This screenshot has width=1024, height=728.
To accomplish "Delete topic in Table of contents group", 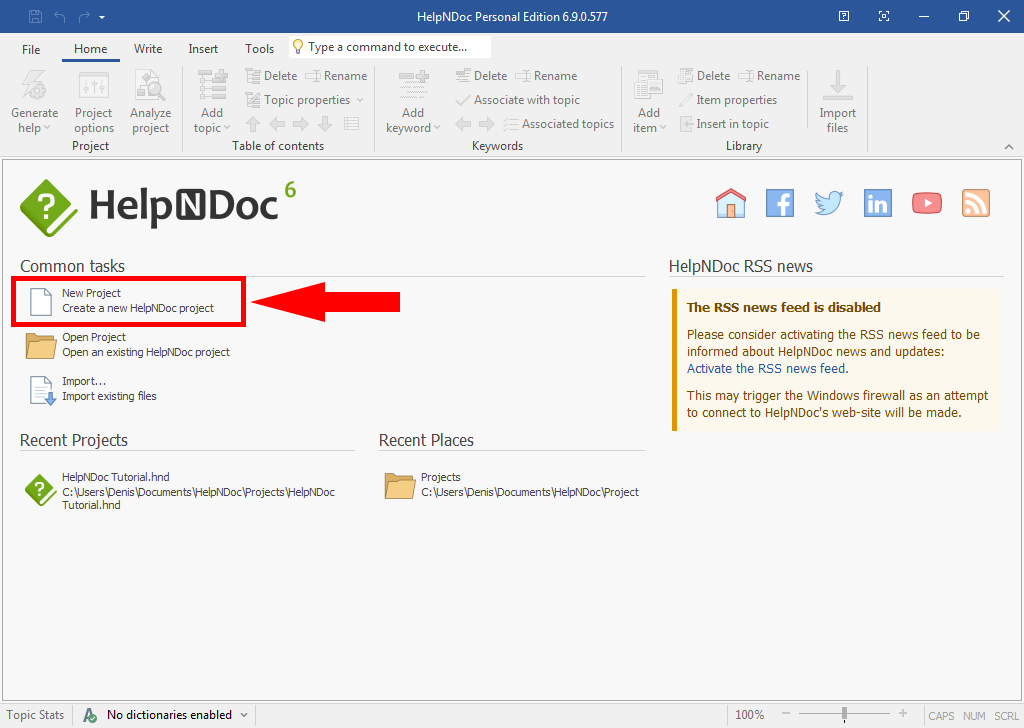I will [271, 76].
